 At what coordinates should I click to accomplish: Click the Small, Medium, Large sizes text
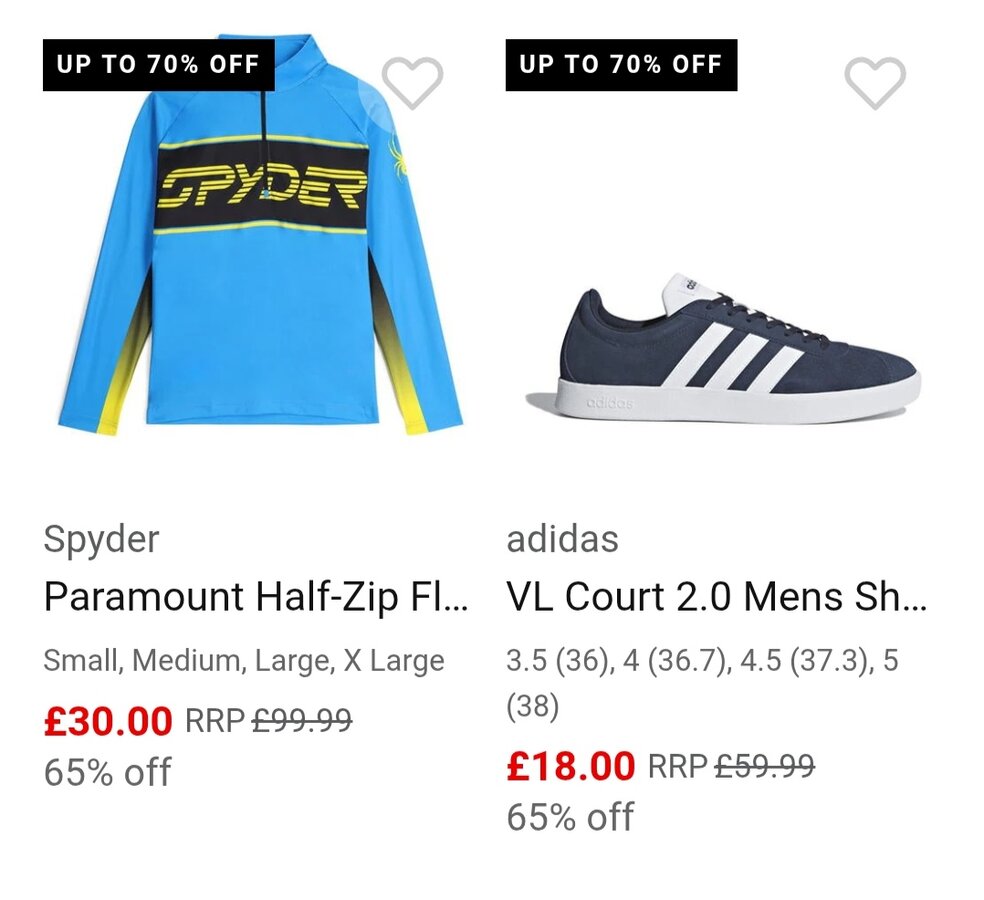(244, 660)
